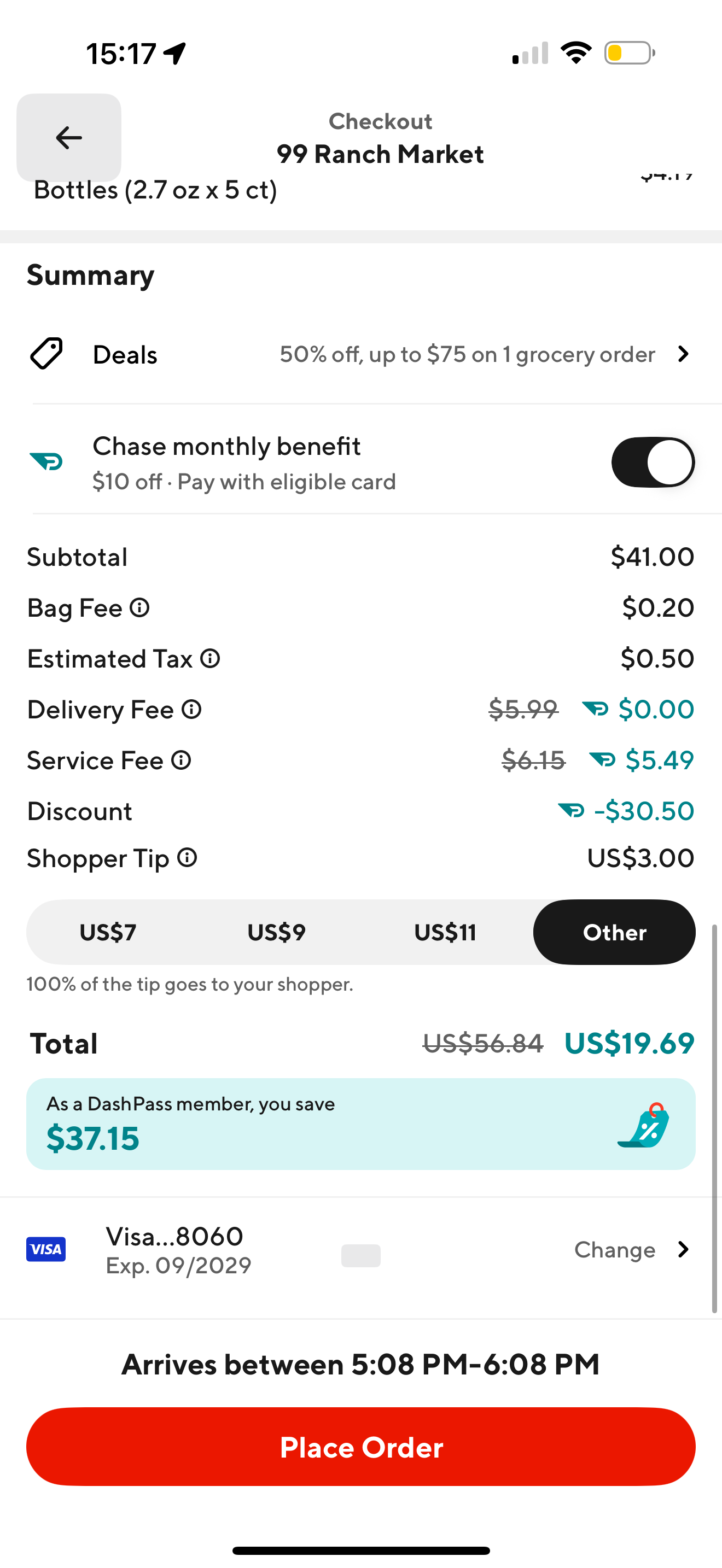Tap the Deals price tag icon
722x1568 pixels.
pos(46,354)
